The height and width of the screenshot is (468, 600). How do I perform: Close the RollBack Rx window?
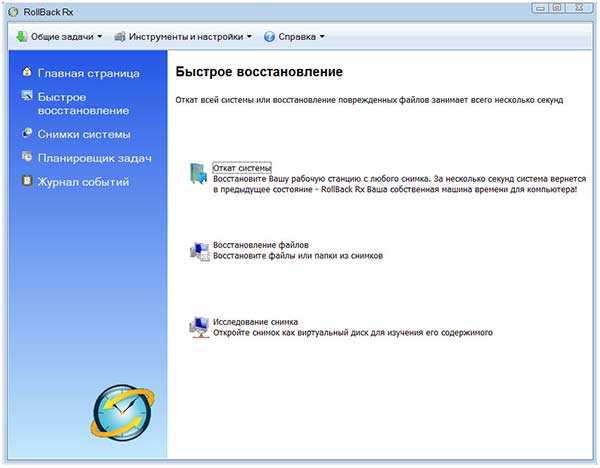(580, 8)
